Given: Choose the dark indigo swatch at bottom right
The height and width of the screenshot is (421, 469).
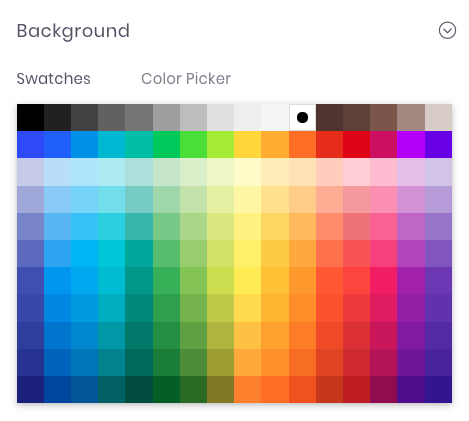Looking at the screenshot, I should 439,389.
